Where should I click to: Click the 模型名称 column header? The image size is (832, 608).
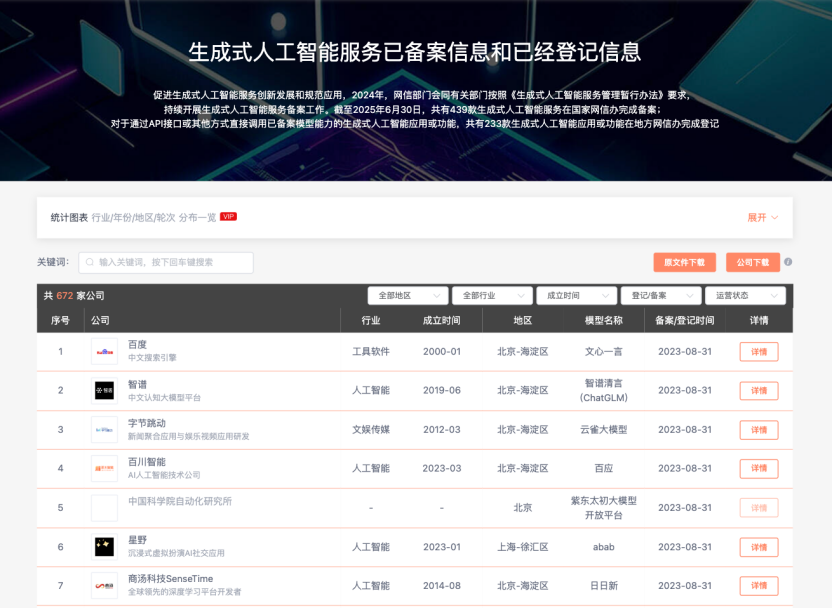coord(604,320)
